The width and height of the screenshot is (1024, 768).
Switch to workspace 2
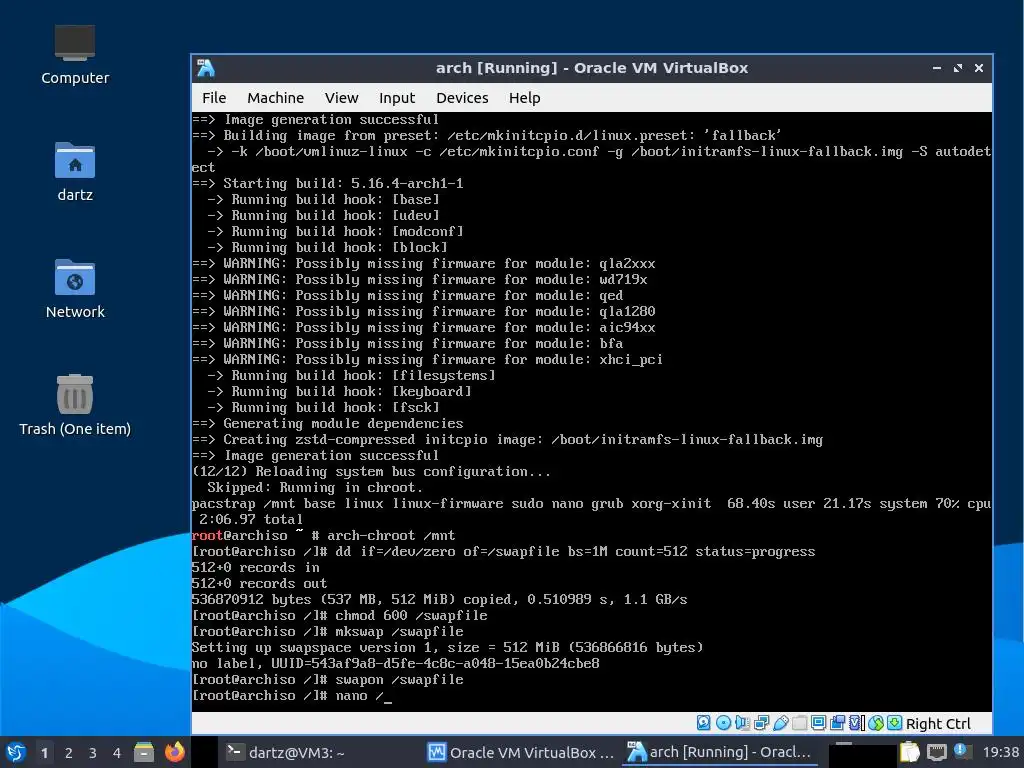[69, 753]
